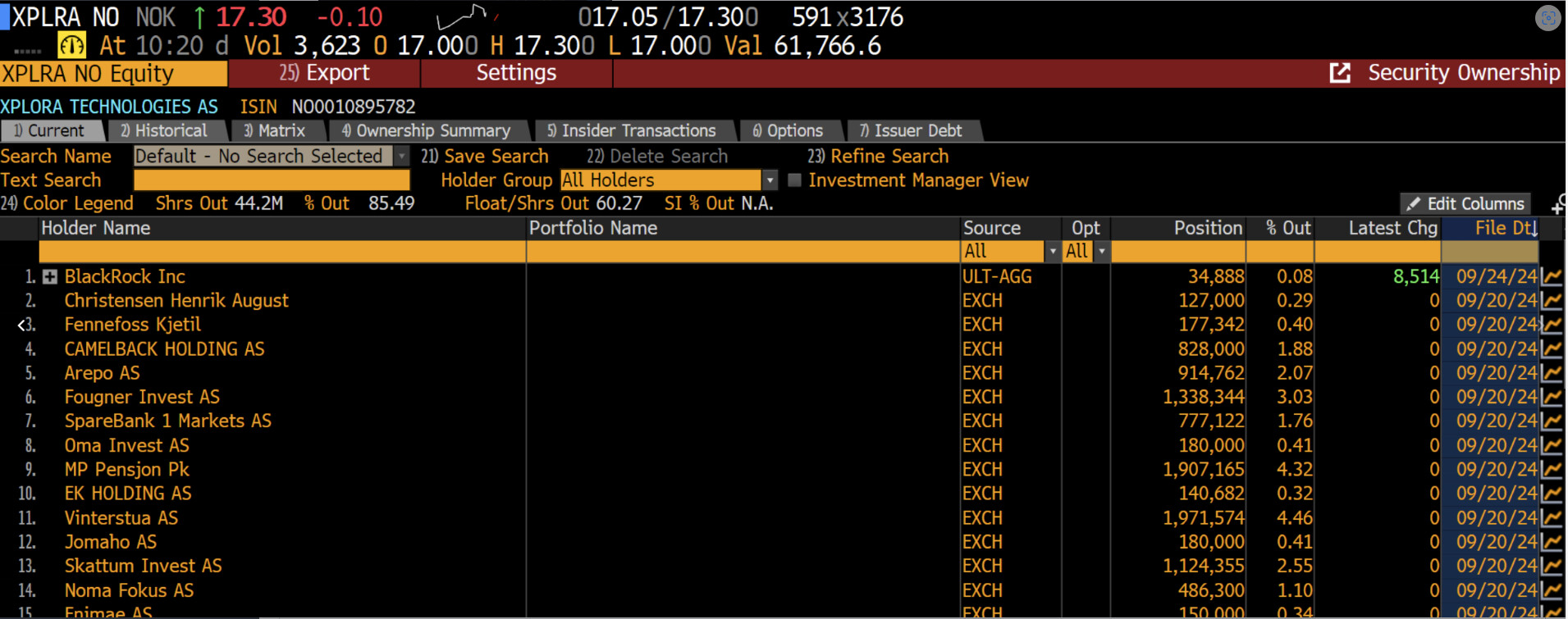Screen dimensions: 1568x619
Task: Open the Source filter All dropdown
Action: (x=1053, y=252)
